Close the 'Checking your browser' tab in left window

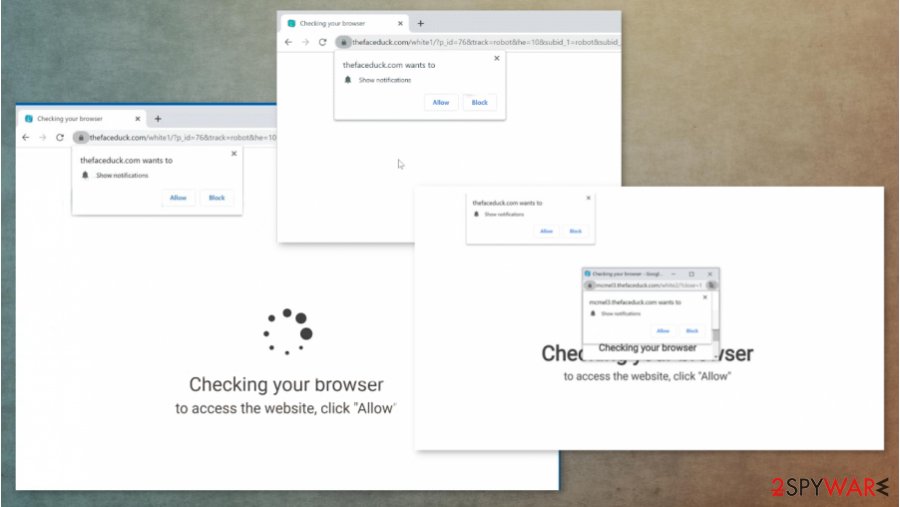pyautogui.click(x=138, y=119)
